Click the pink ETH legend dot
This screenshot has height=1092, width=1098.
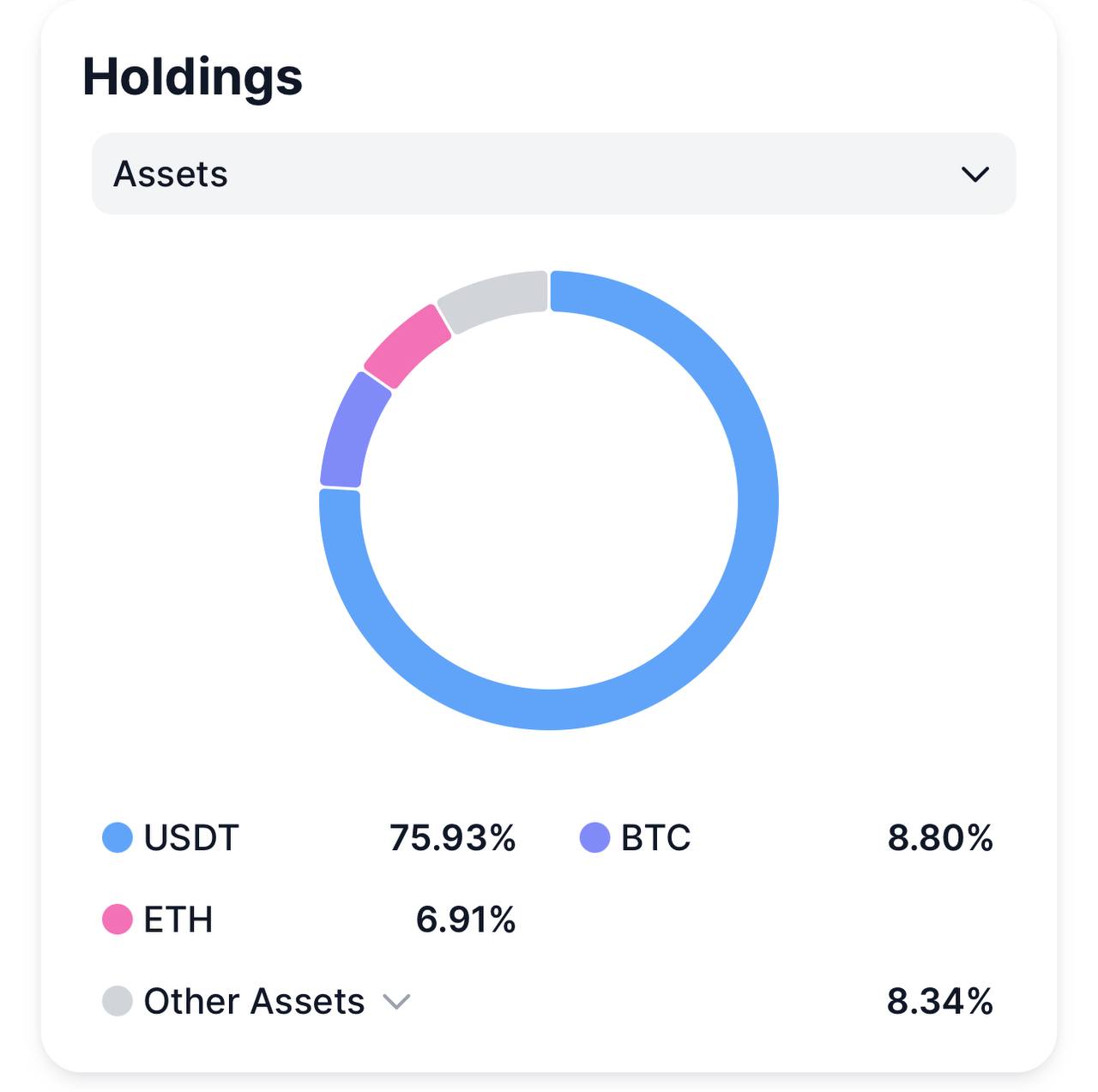pos(118,919)
